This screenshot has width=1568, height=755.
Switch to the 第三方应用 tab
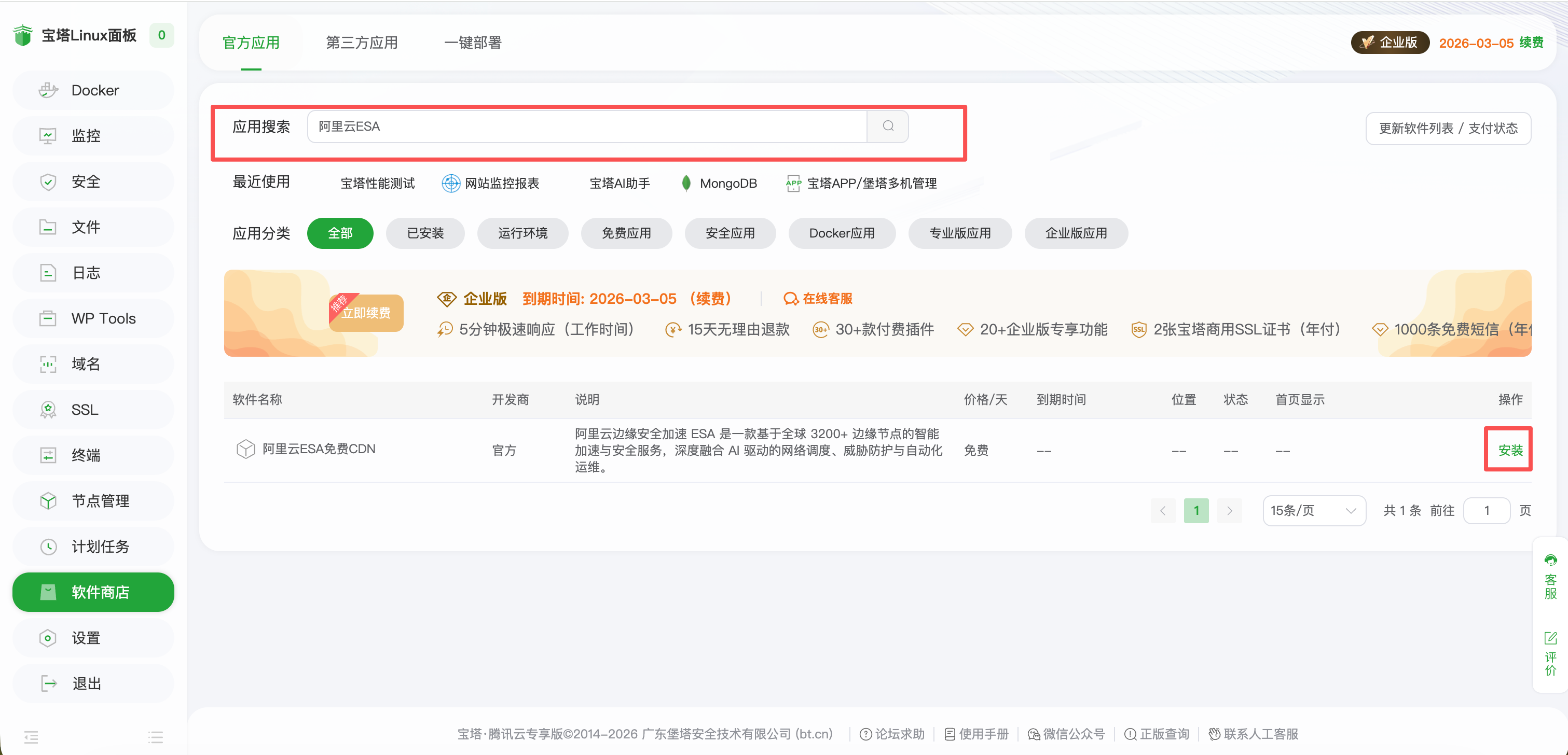tap(362, 43)
